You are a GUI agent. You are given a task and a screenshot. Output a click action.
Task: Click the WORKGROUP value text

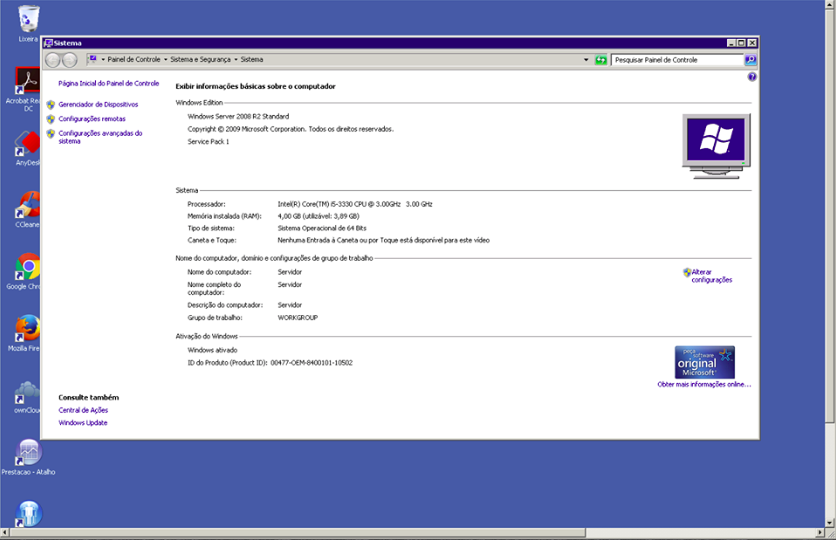[x=298, y=318]
